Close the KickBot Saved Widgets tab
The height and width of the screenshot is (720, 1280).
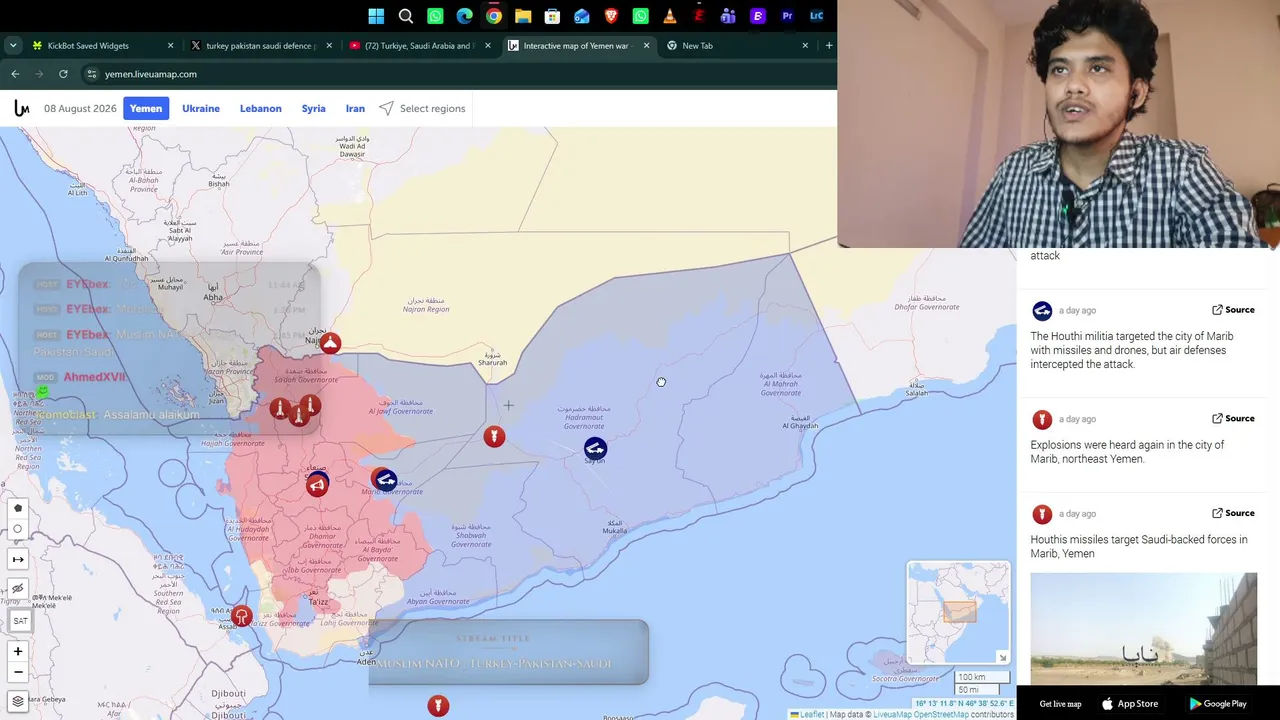(x=170, y=46)
